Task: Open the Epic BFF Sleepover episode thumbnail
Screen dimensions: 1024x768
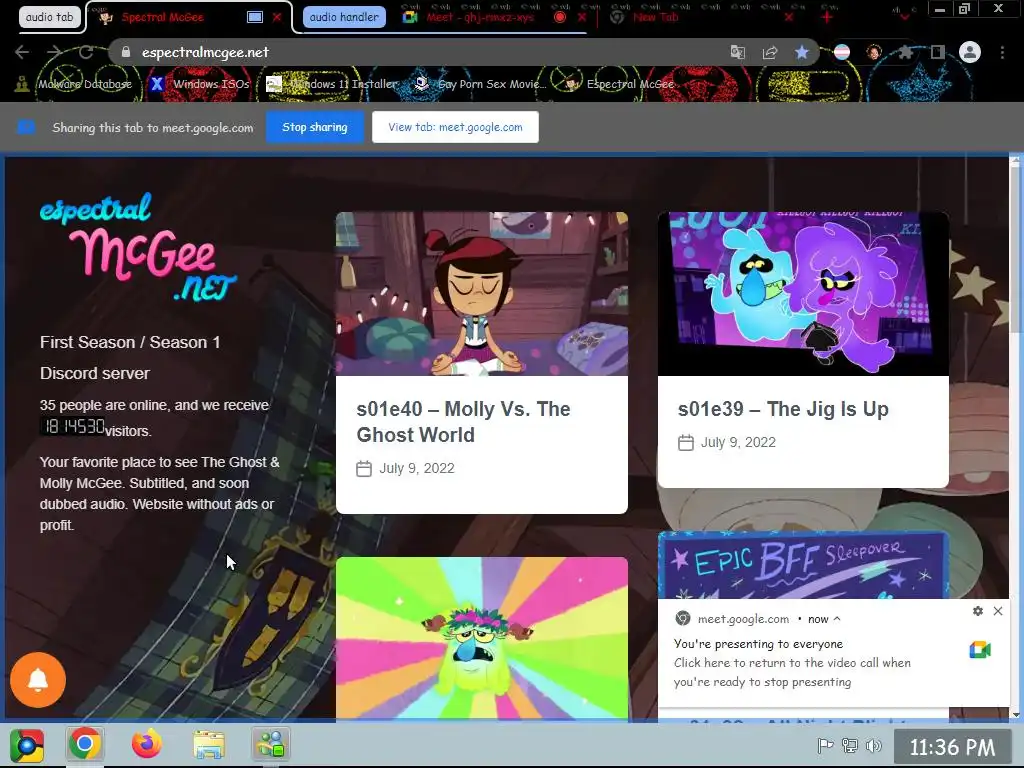Action: point(803,566)
